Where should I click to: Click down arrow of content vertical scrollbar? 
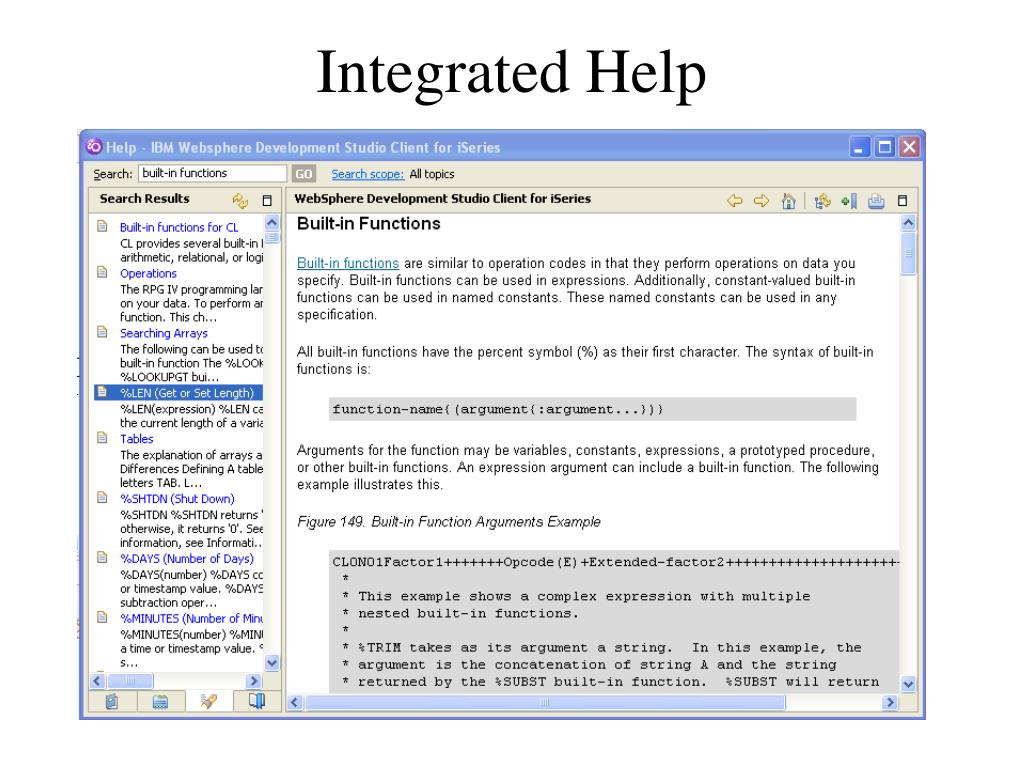(x=908, y=684)
